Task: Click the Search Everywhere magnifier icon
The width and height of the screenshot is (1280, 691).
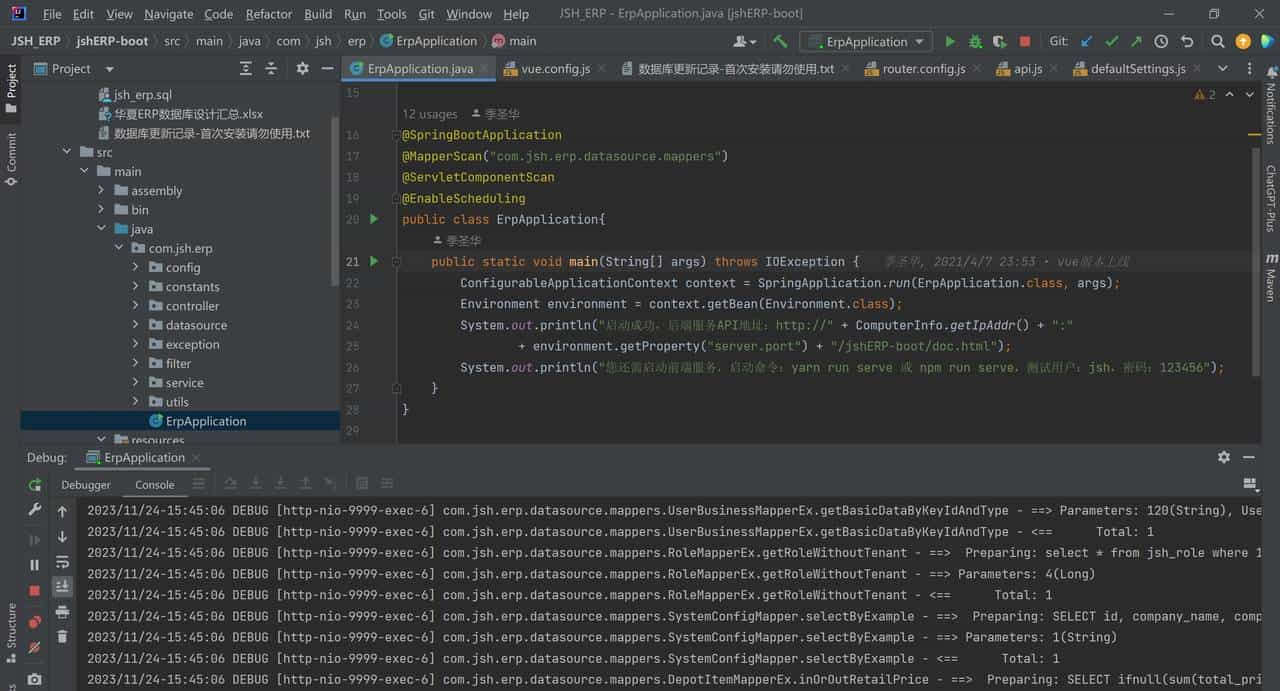Action: click(x=1217, y=42)
